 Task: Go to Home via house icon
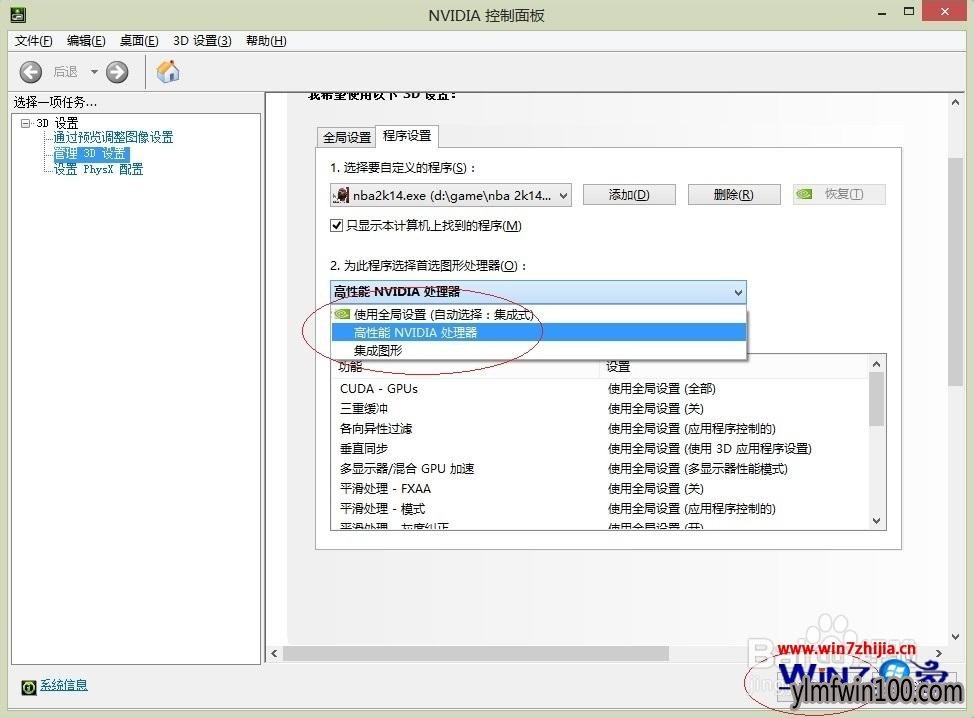(x=168, y=71)
